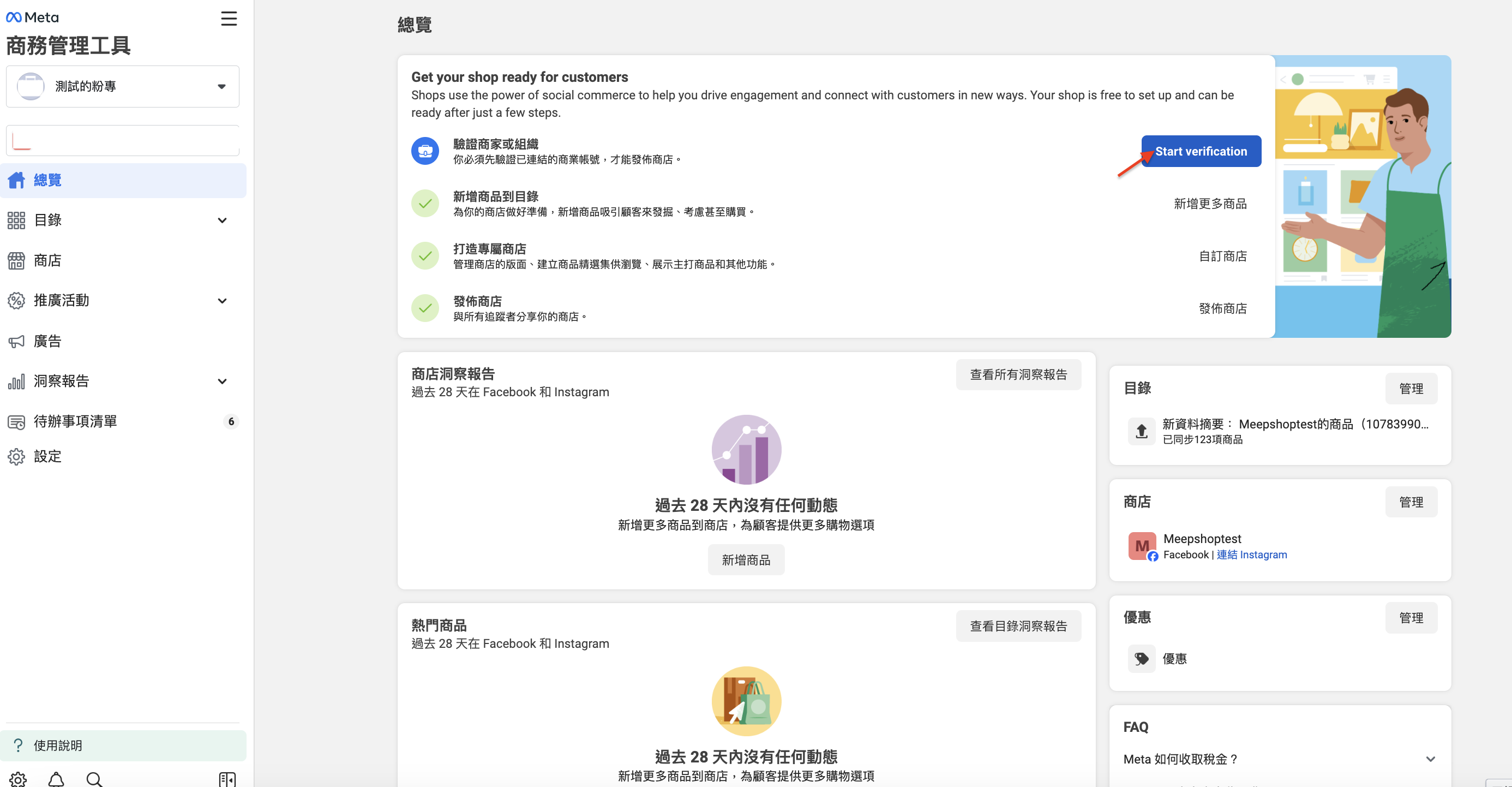Click the checkmark next to 打造專屬商店
This screenshot has width=1512, height=787.
pyautogui.click(x=425, y=255)
